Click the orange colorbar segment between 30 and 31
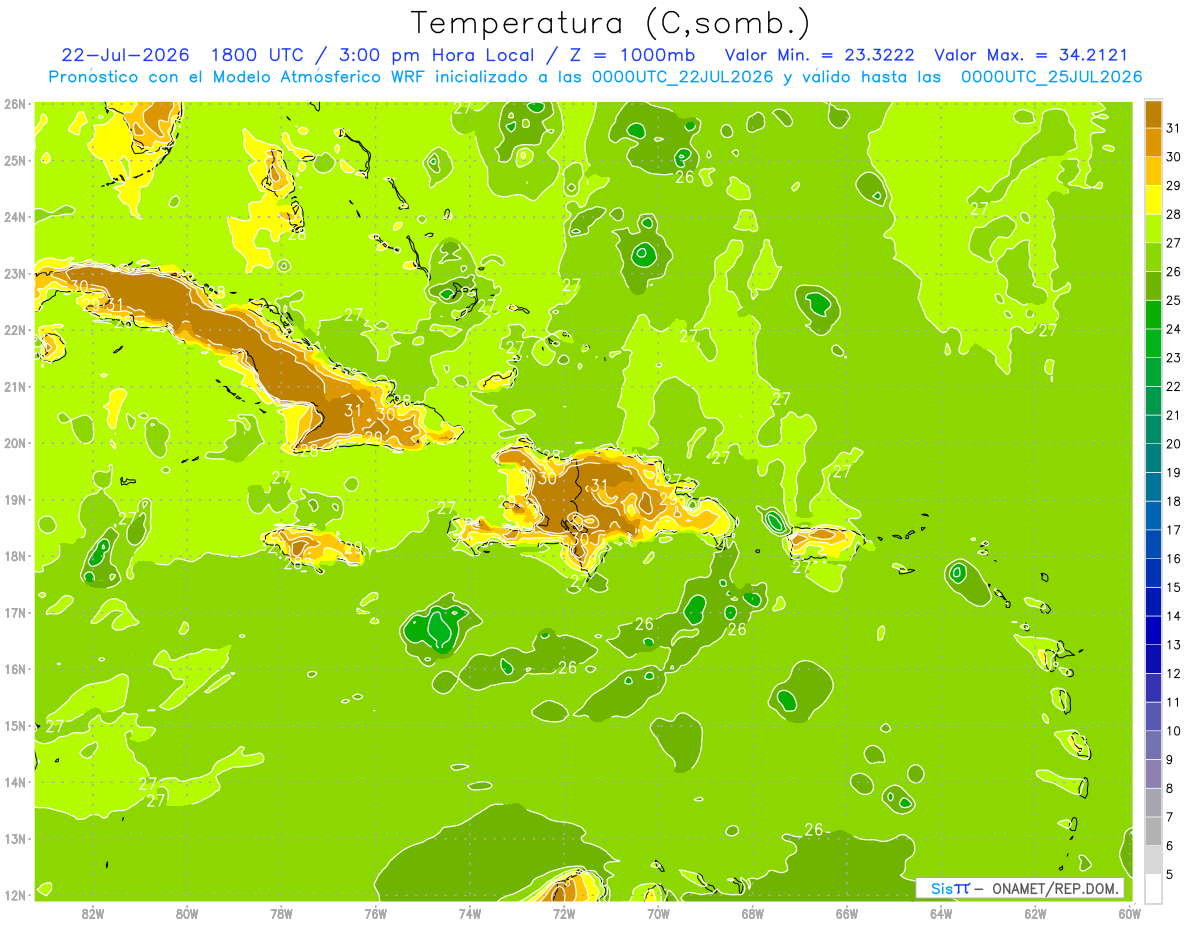The image size is (1200, 927). [1154, 142]
